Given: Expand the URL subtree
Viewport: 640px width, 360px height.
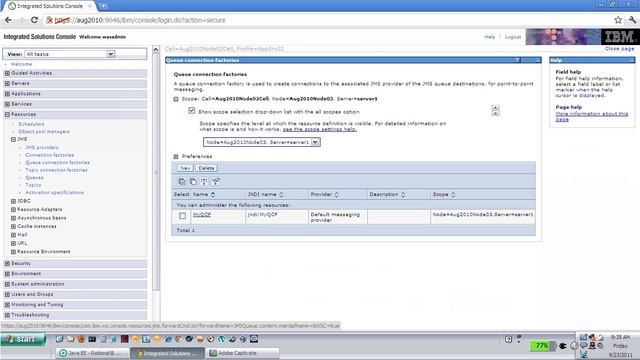Looking at the screenshot, I should (13, 243).
